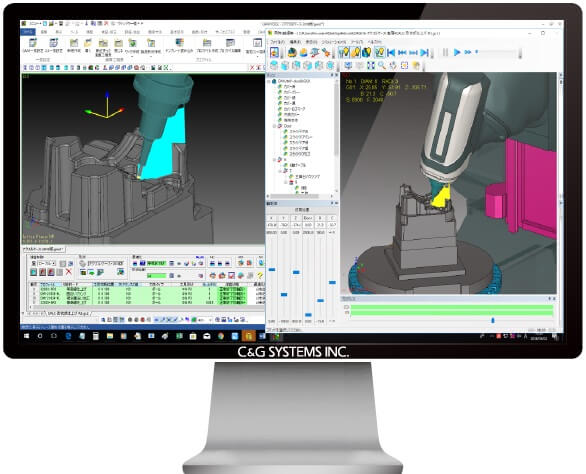Image resolution: width=586 pixels, height=474 pixels.
Task: Toggle the globe lightbulb display icon
Action: 367,52
